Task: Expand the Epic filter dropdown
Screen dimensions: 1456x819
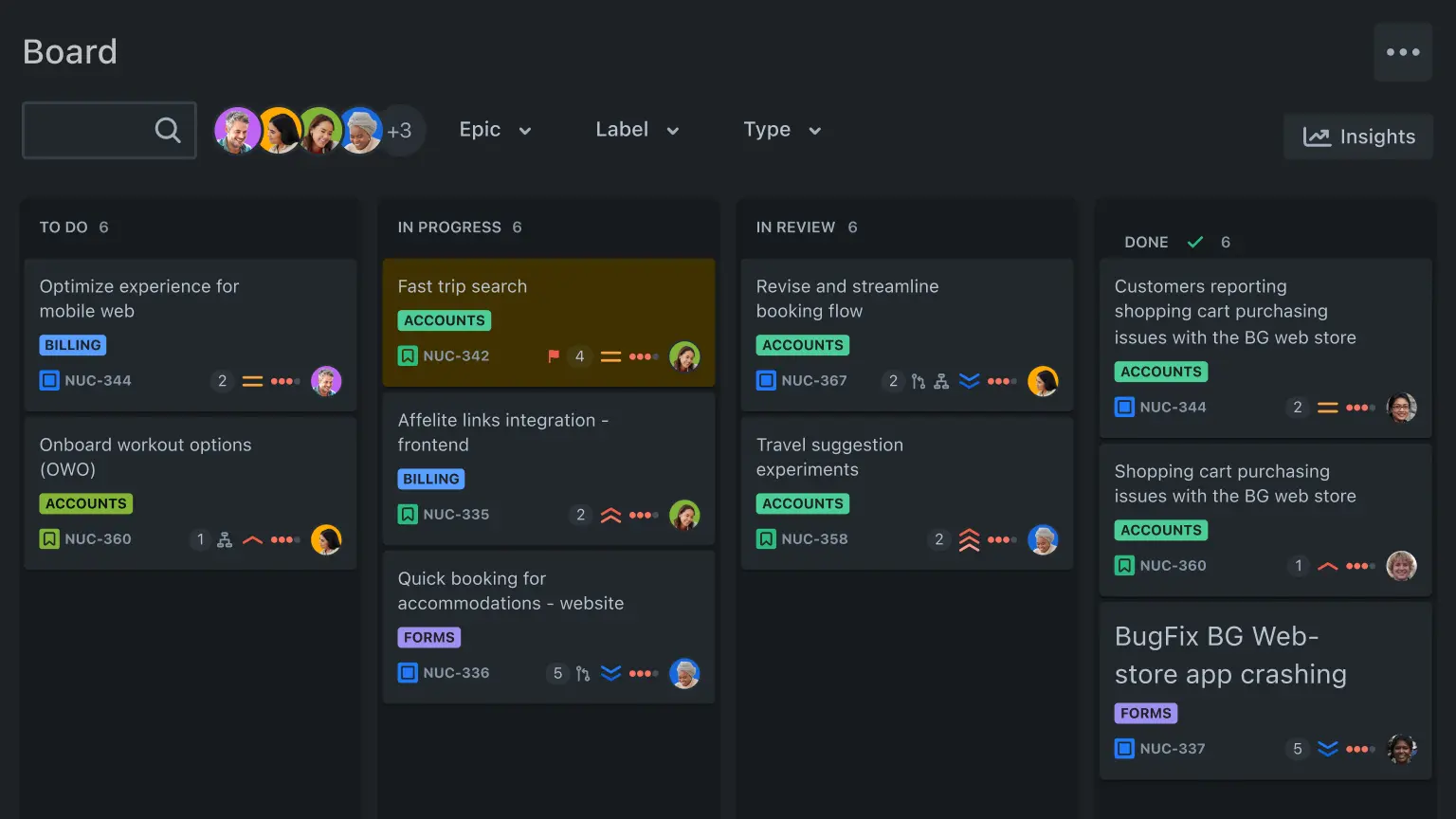Action: 495,130
